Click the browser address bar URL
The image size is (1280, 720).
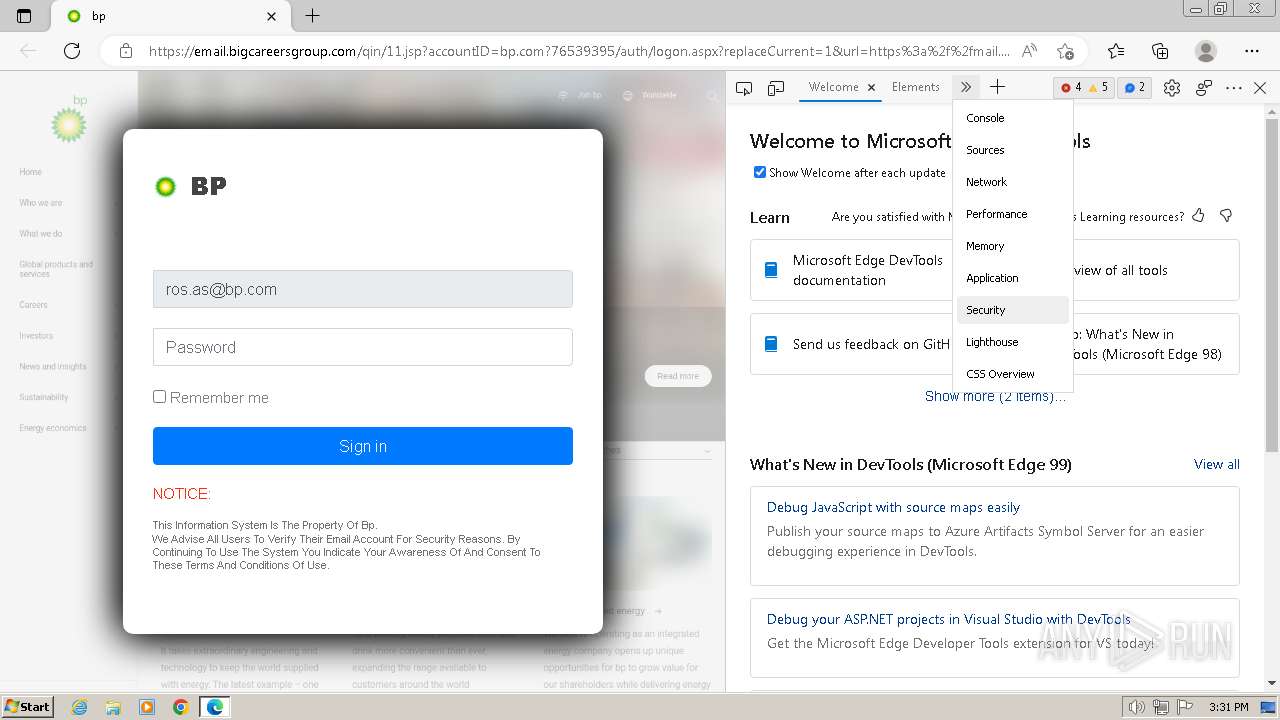(x=578, y=51)
